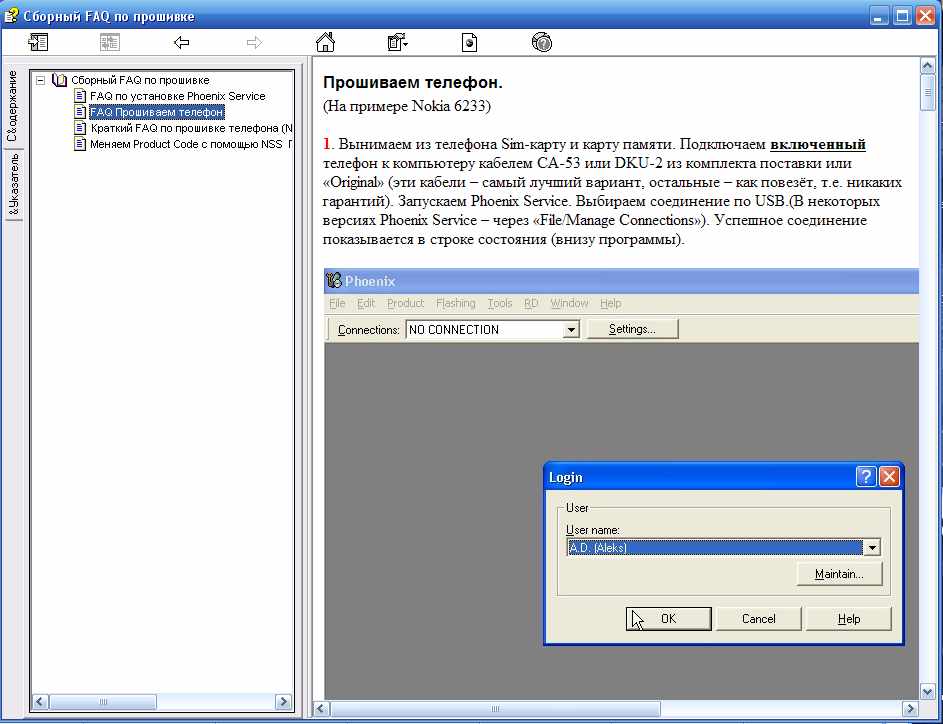Open the Tools menu in Phoenix
This screenshot has height=724, width=943.
pos(500,303)
